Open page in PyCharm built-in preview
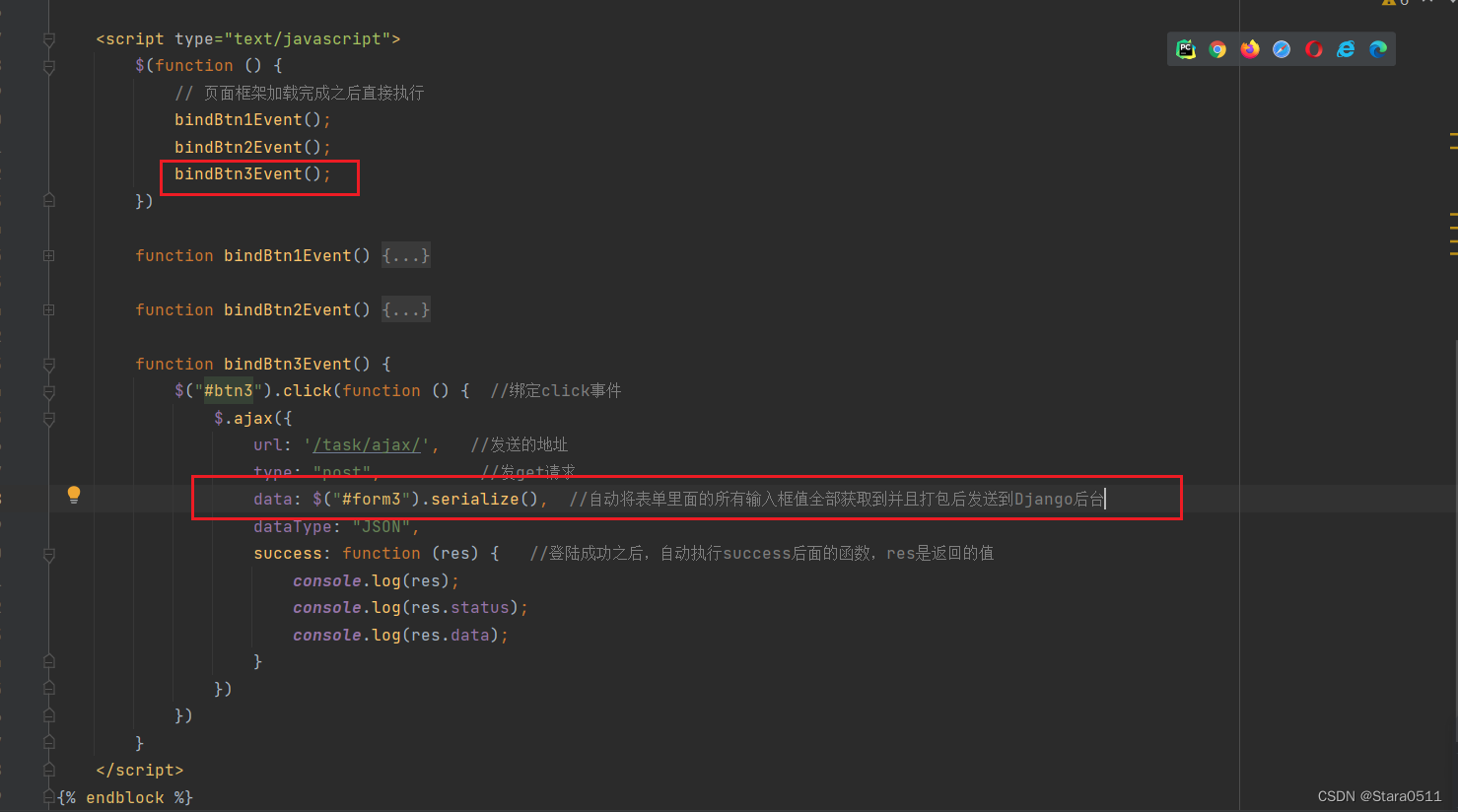1458x812 pixels. [1186, 49]
